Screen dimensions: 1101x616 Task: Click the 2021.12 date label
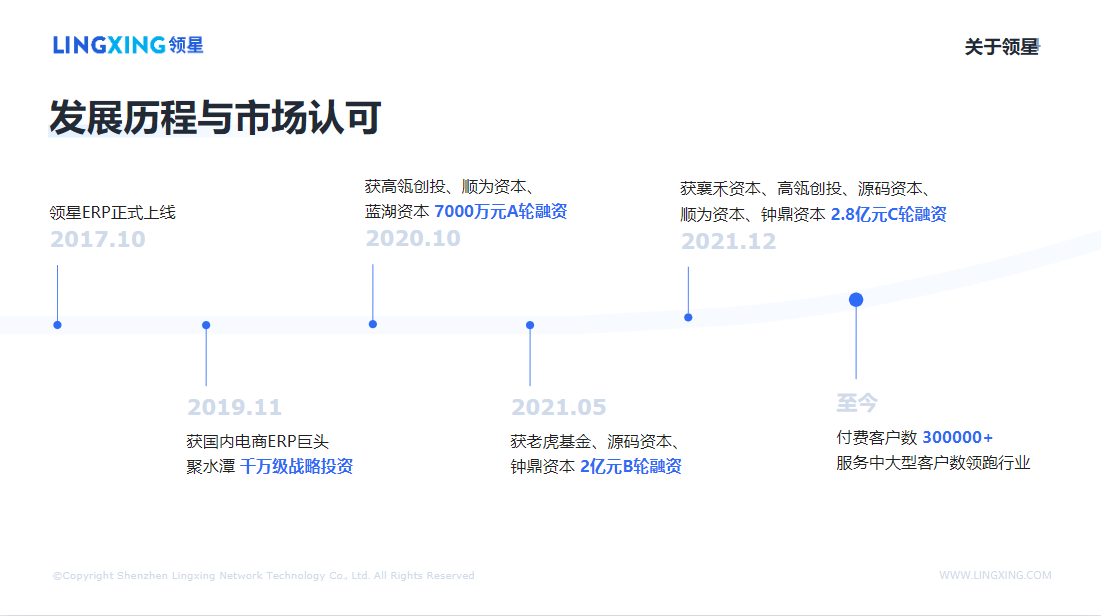pyautogui.click(x=728, y=242)
